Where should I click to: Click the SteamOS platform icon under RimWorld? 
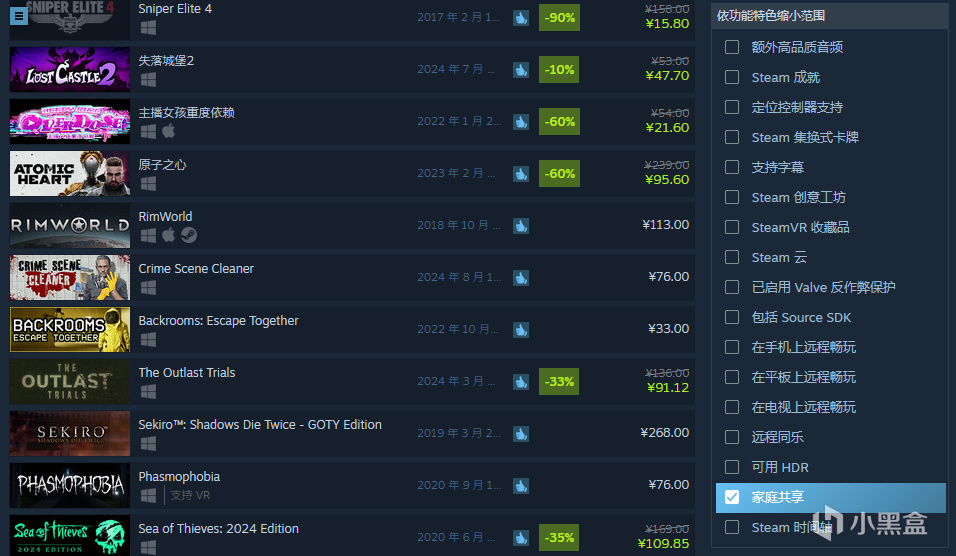[189, 235]
